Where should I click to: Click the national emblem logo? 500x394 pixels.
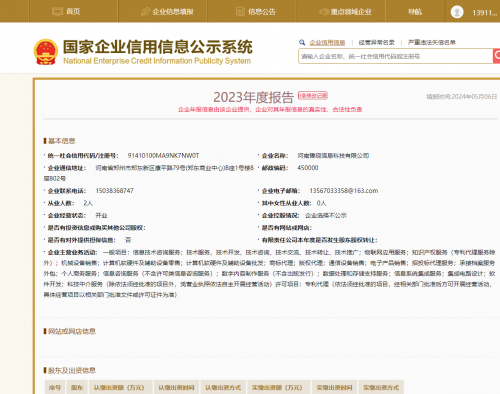pos(46,52)
